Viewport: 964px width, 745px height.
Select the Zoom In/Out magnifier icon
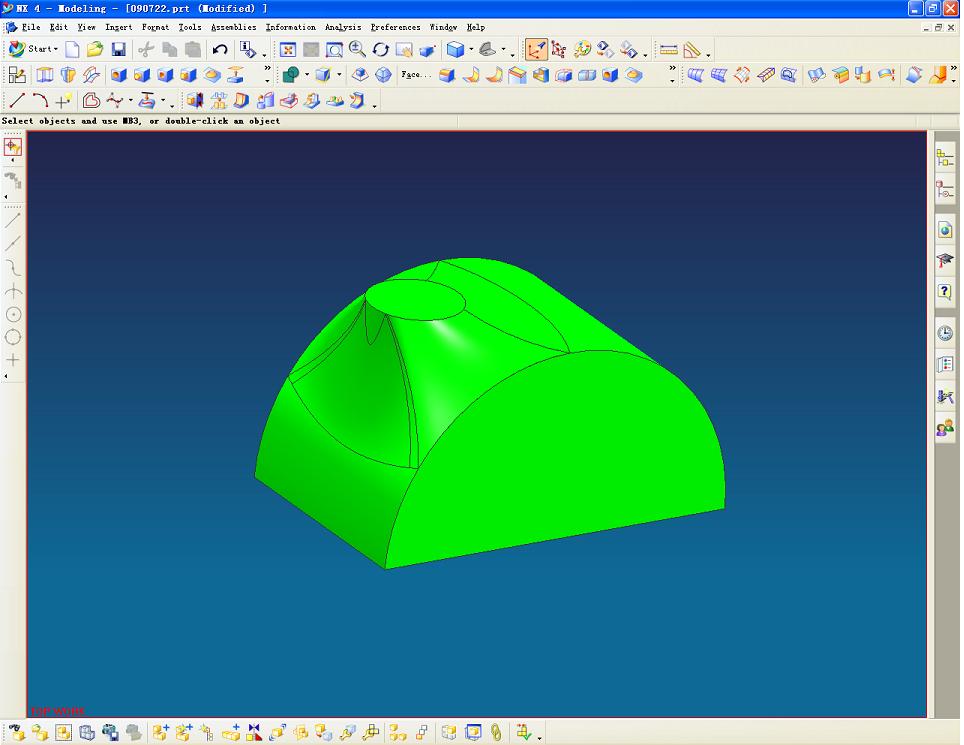(357, 50)
